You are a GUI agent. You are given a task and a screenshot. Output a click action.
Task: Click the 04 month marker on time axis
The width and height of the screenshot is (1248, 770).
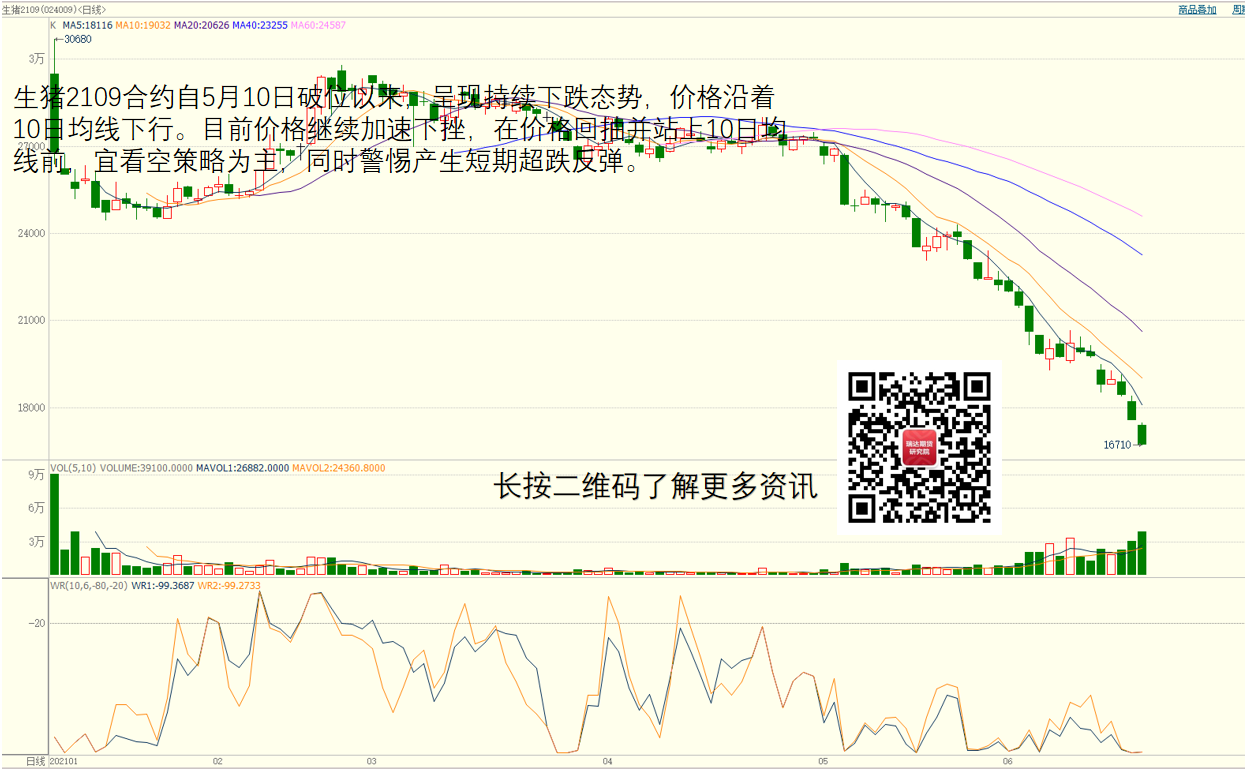[x=607, y=761]
